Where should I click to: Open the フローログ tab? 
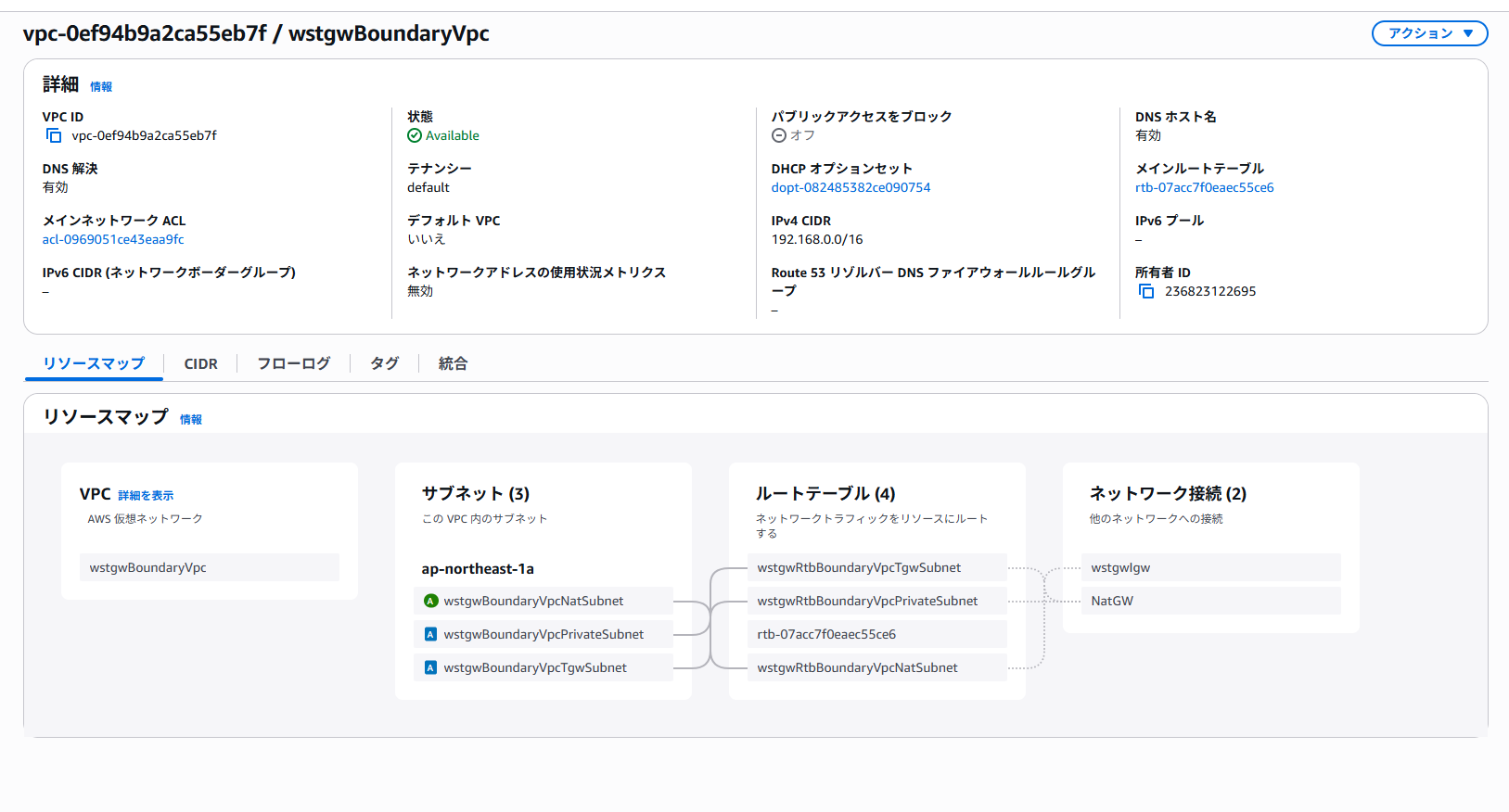click(x=293, y=363)
